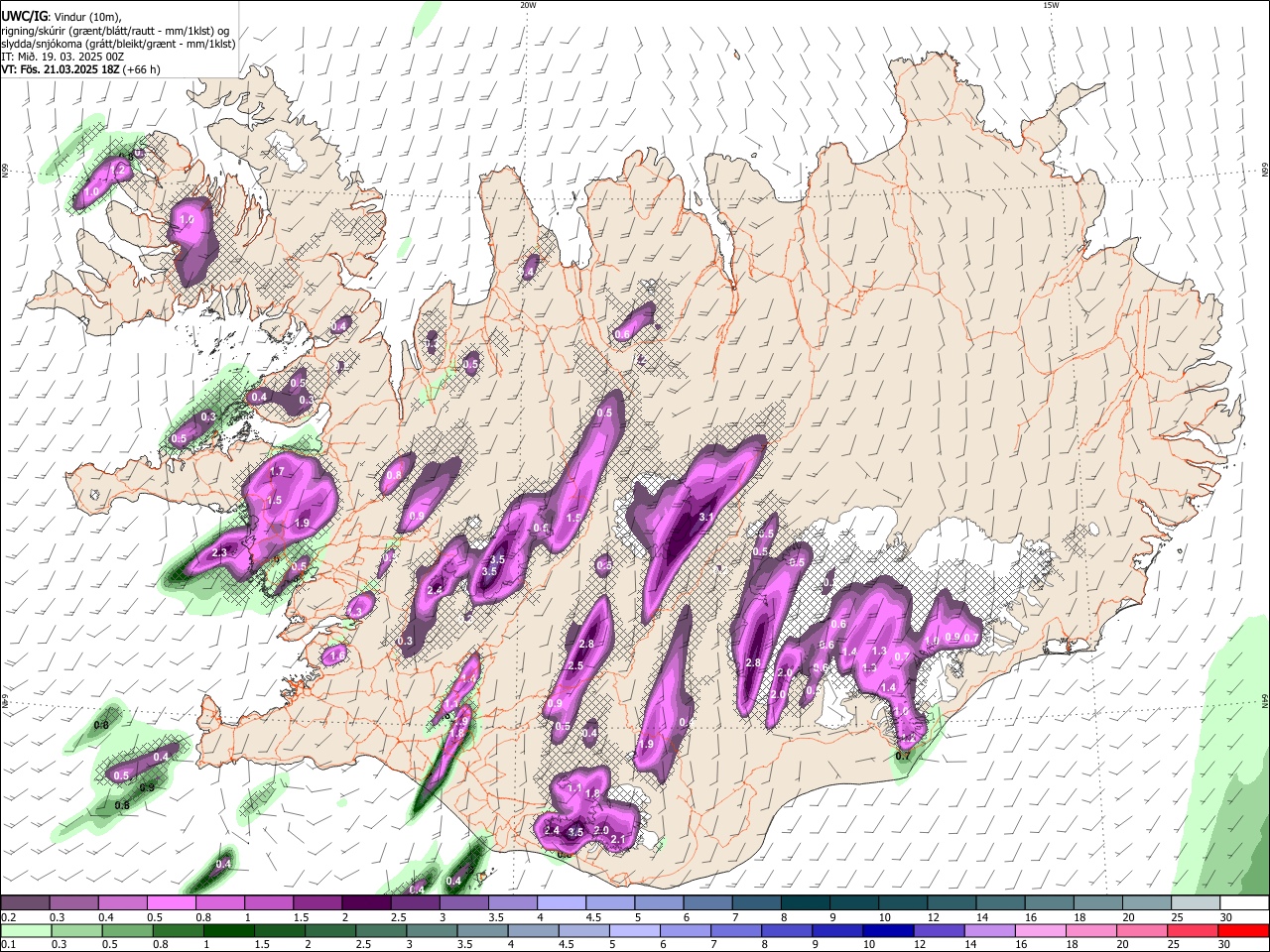This screenshot has width=1270, height=952.
Task: Select the 'IT: Mið. 19. 03. 2025 00Z' line
Action: point(63,57)
